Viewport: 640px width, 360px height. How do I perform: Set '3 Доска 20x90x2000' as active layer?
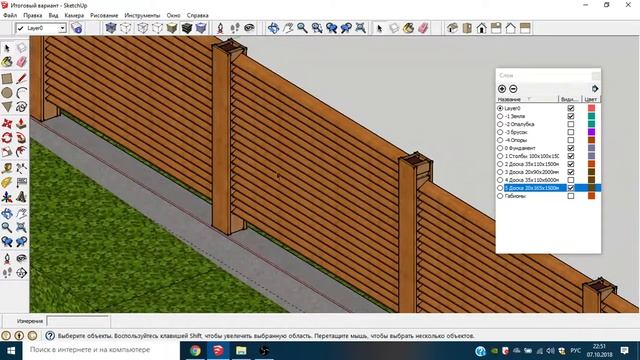pyautogui.click(x=500, y=172)
